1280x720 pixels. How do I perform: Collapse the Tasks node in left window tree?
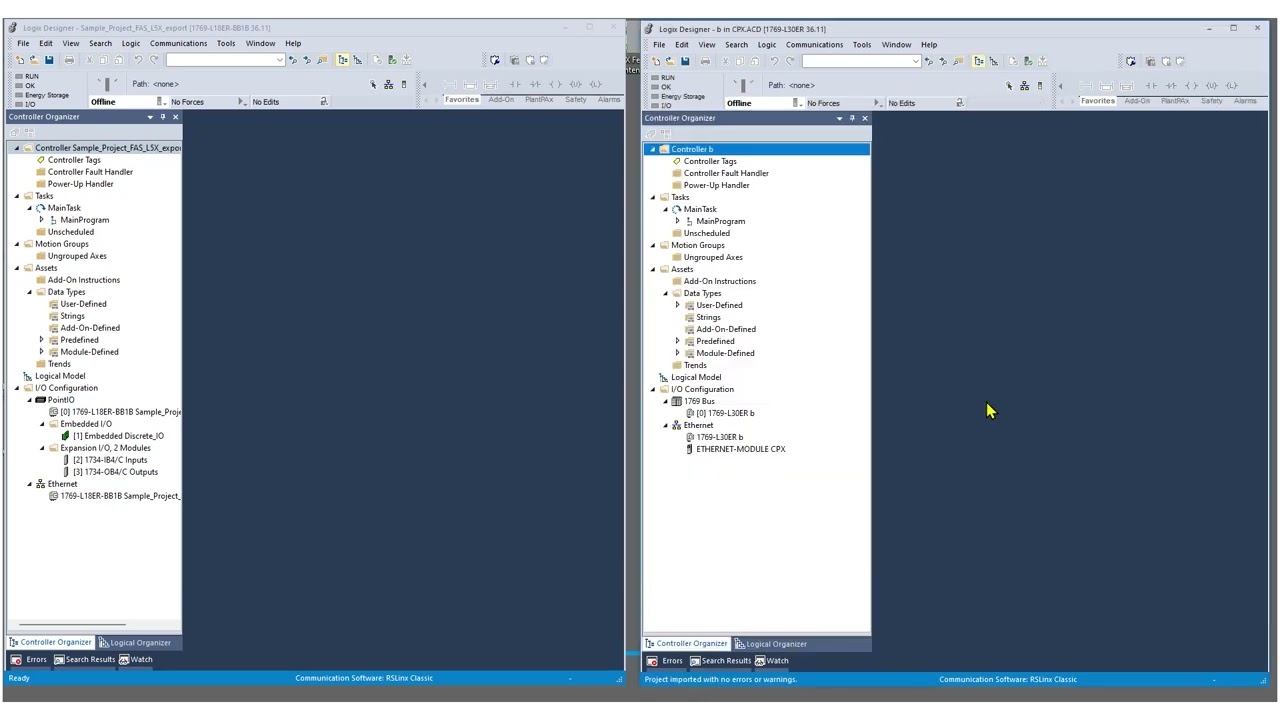point(17,196)
